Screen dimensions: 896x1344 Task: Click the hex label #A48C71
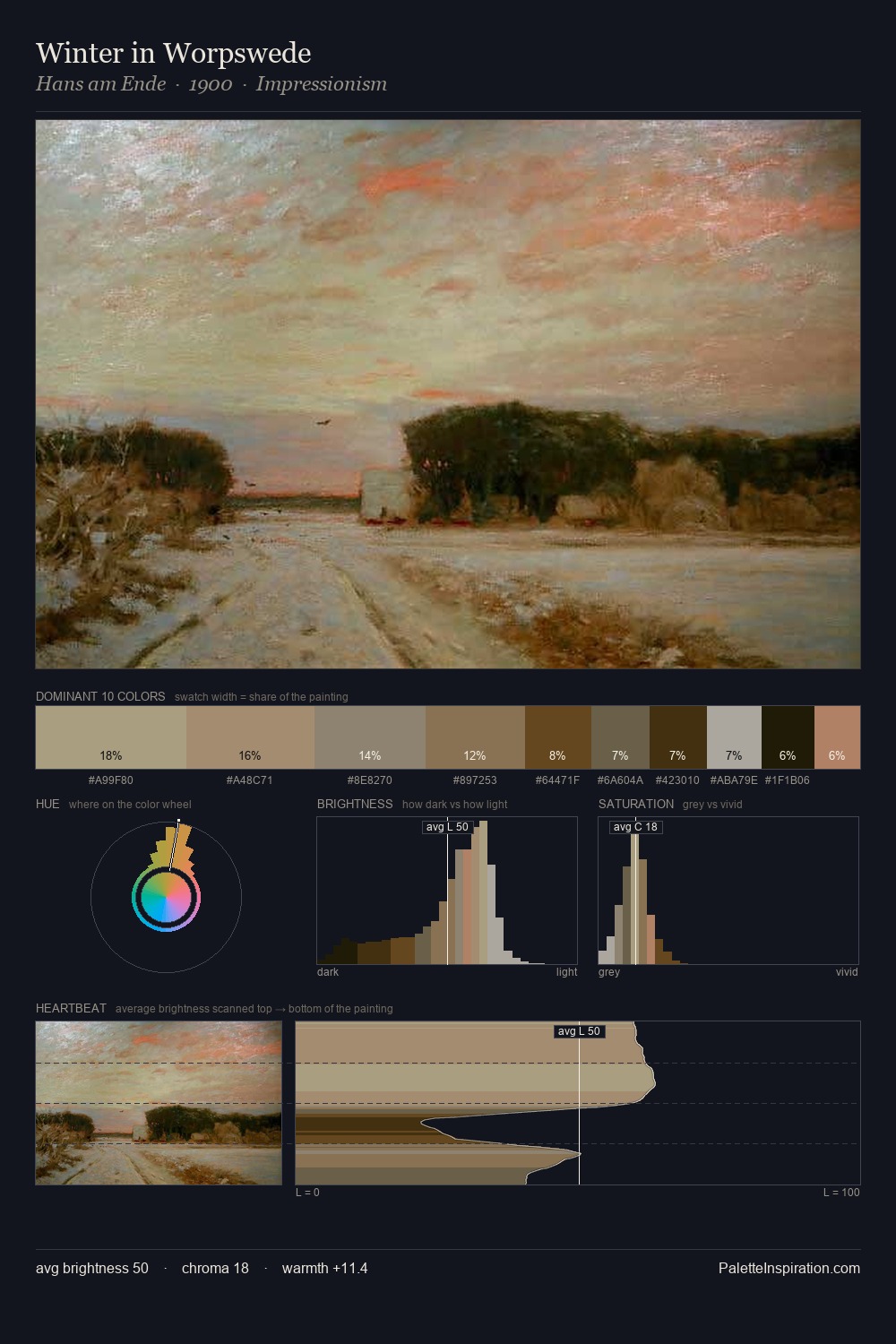click(x=250, y=780)
